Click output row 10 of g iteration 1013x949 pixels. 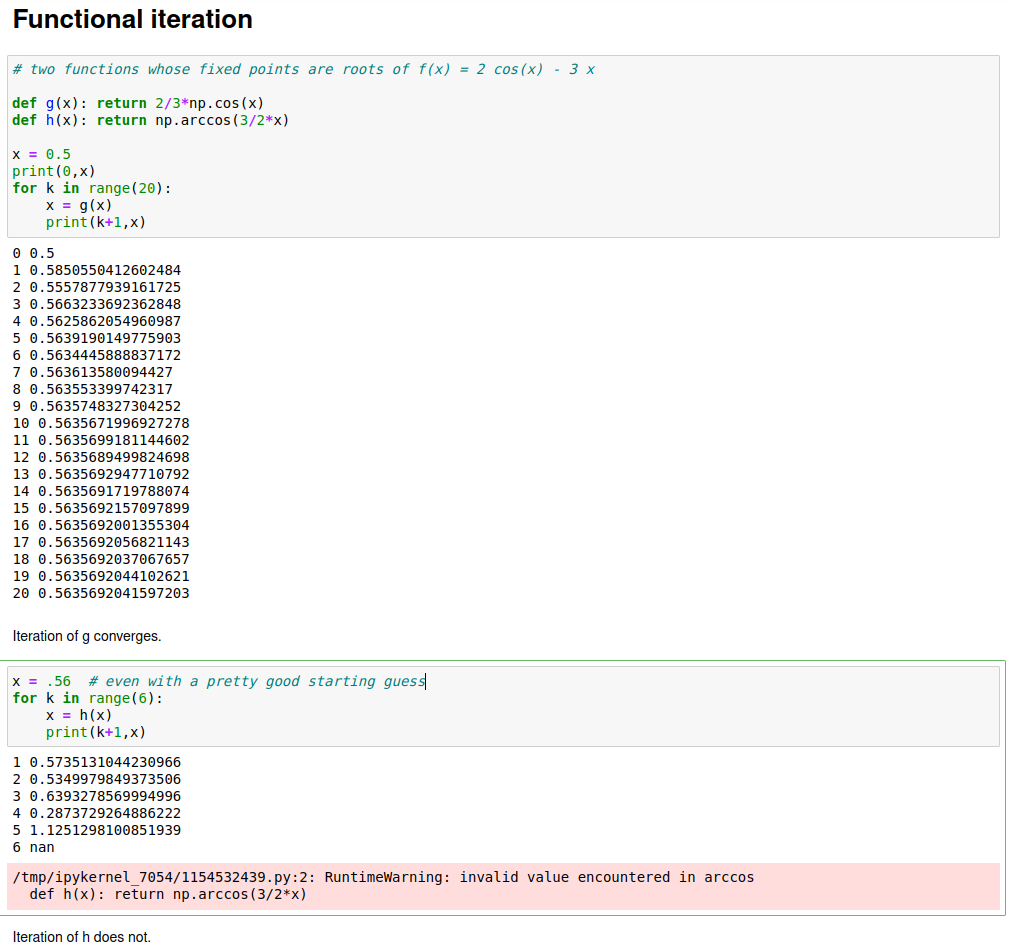pyautogui.click(x=100, y=423)
